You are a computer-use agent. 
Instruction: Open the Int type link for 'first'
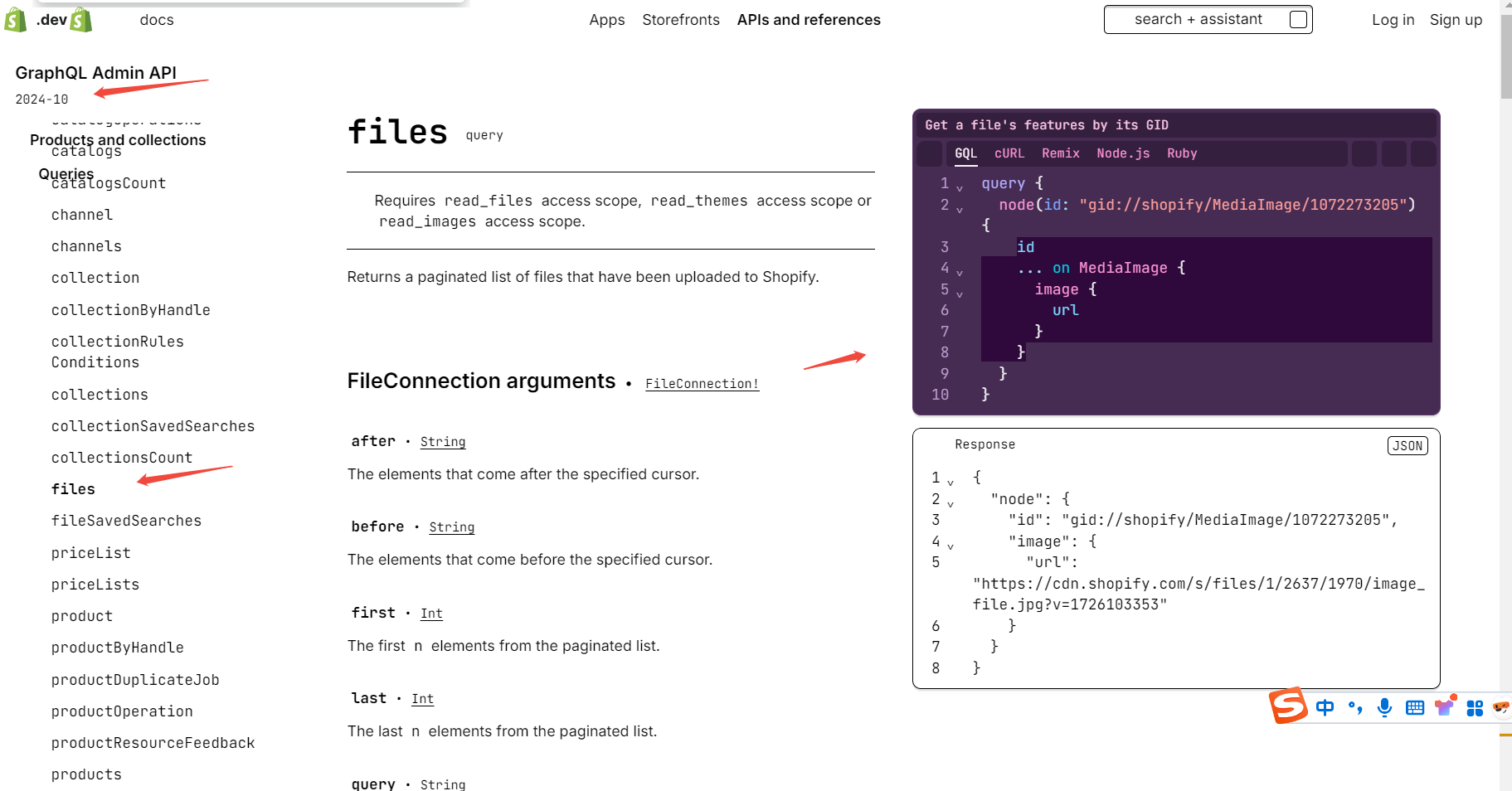tap(431, 614)
